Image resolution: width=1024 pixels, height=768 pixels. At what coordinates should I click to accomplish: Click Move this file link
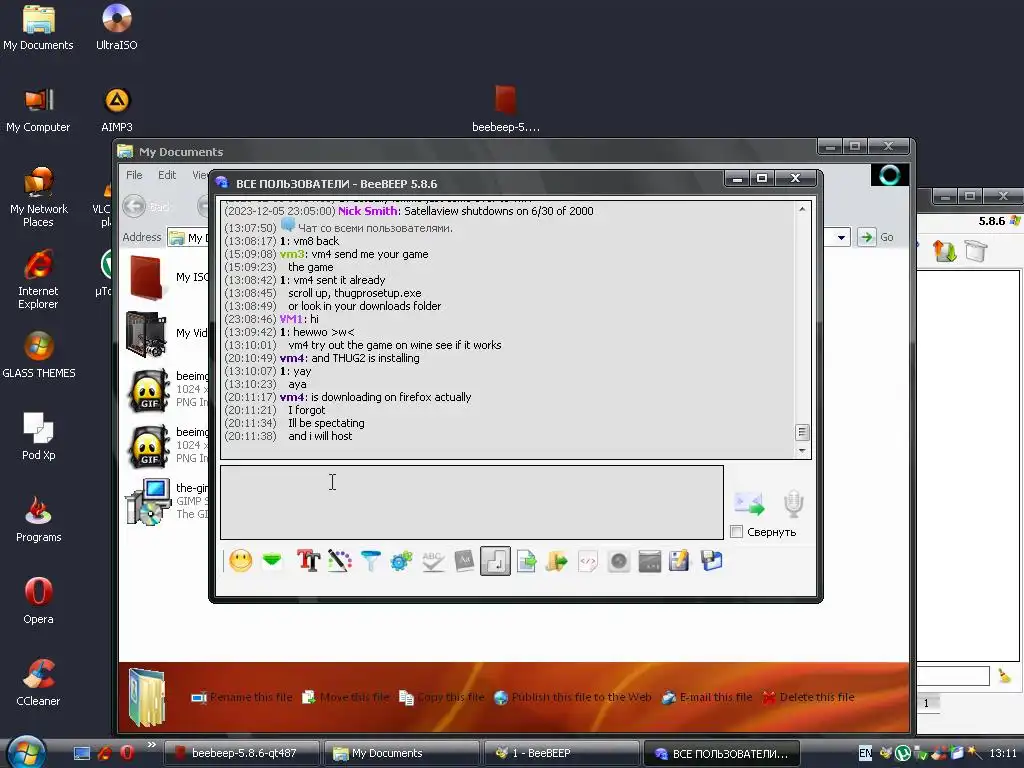[x=345, y=697]
